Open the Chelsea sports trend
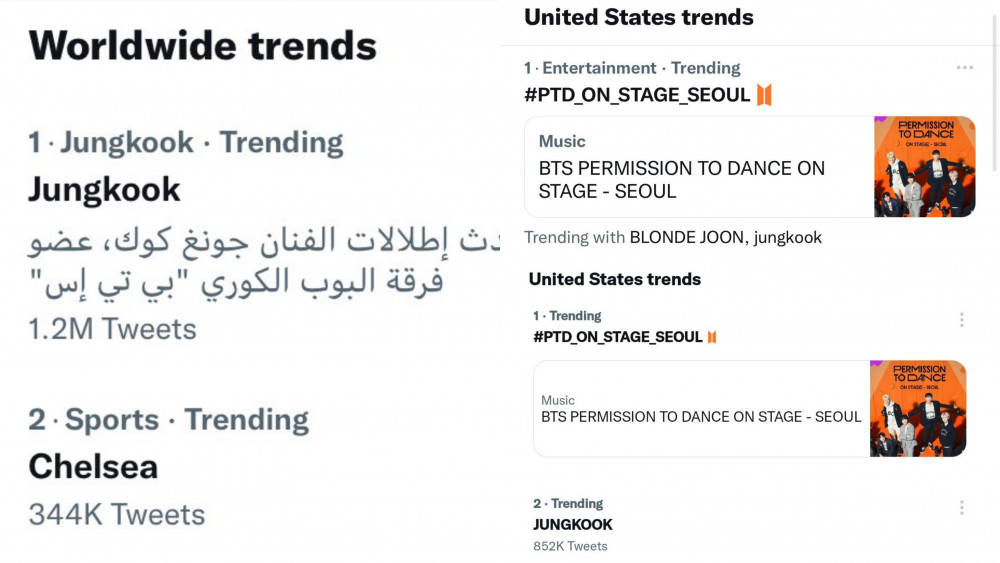Viewport: 1000px width, 563px height. coord(93,467)
